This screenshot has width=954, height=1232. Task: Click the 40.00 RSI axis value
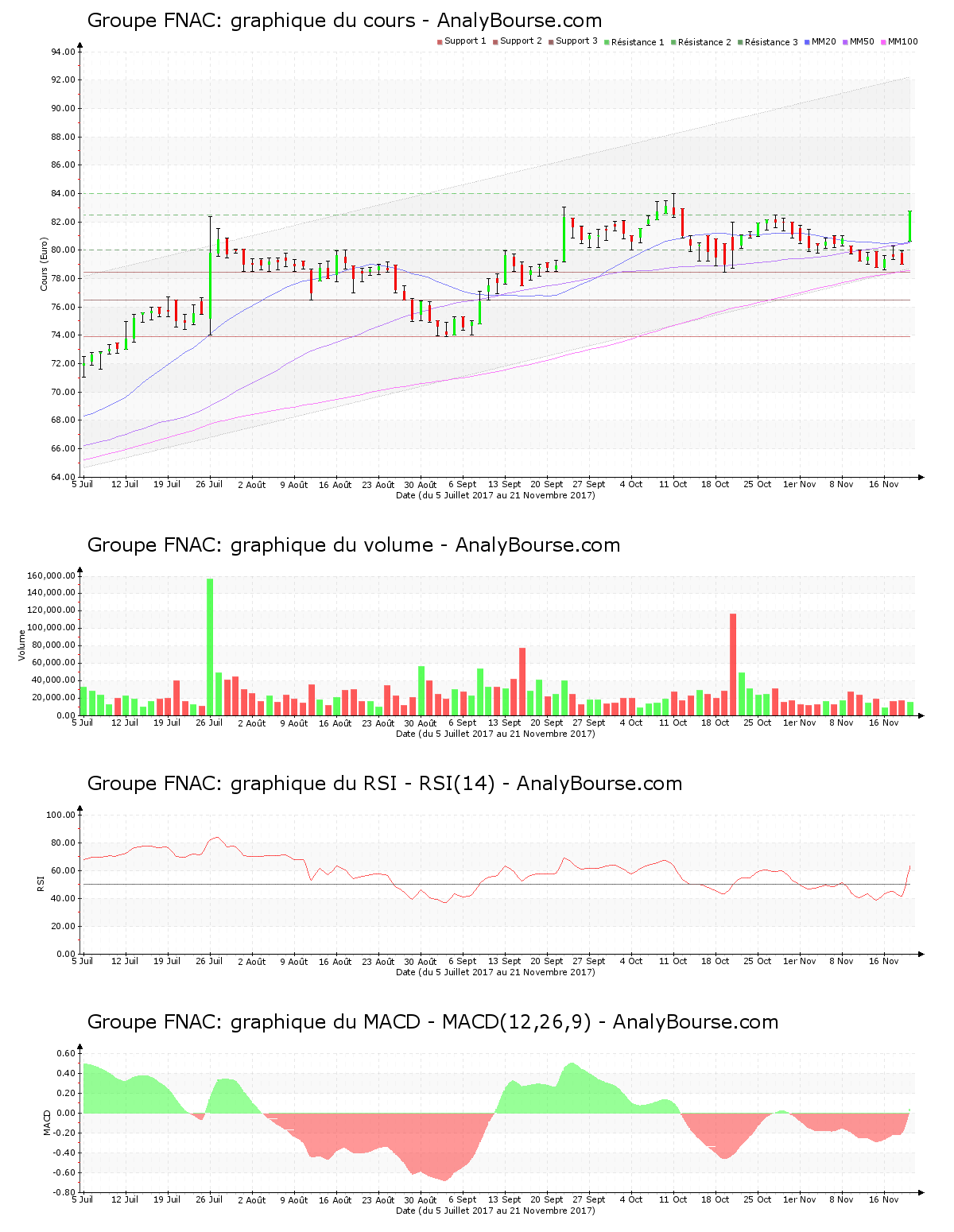[x=64, y=898]
